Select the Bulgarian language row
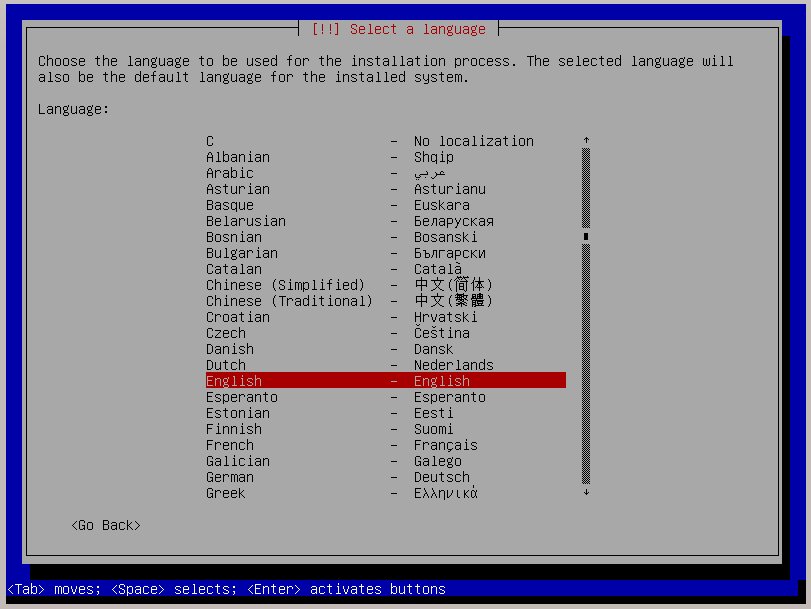This screenshot has height=609, width=811. click(x=385, y=254)
